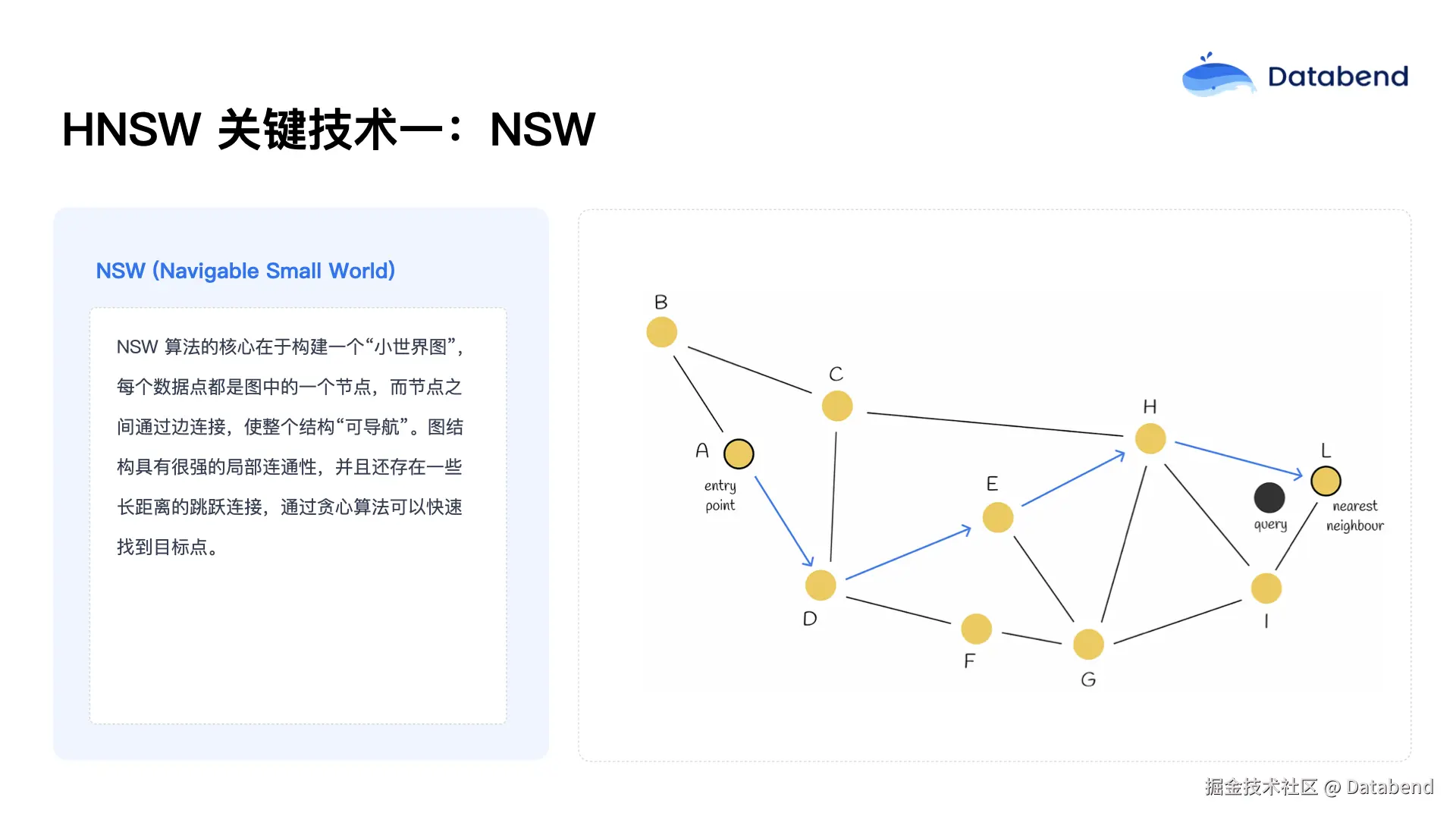1456x819 pixels.
Task: Select node F in the graph
Action: (976, 629)
